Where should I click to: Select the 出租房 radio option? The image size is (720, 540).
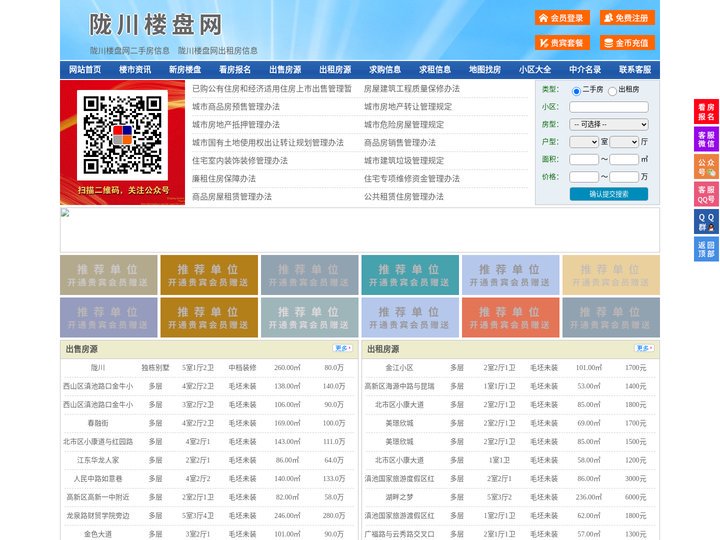coord(612,91)
